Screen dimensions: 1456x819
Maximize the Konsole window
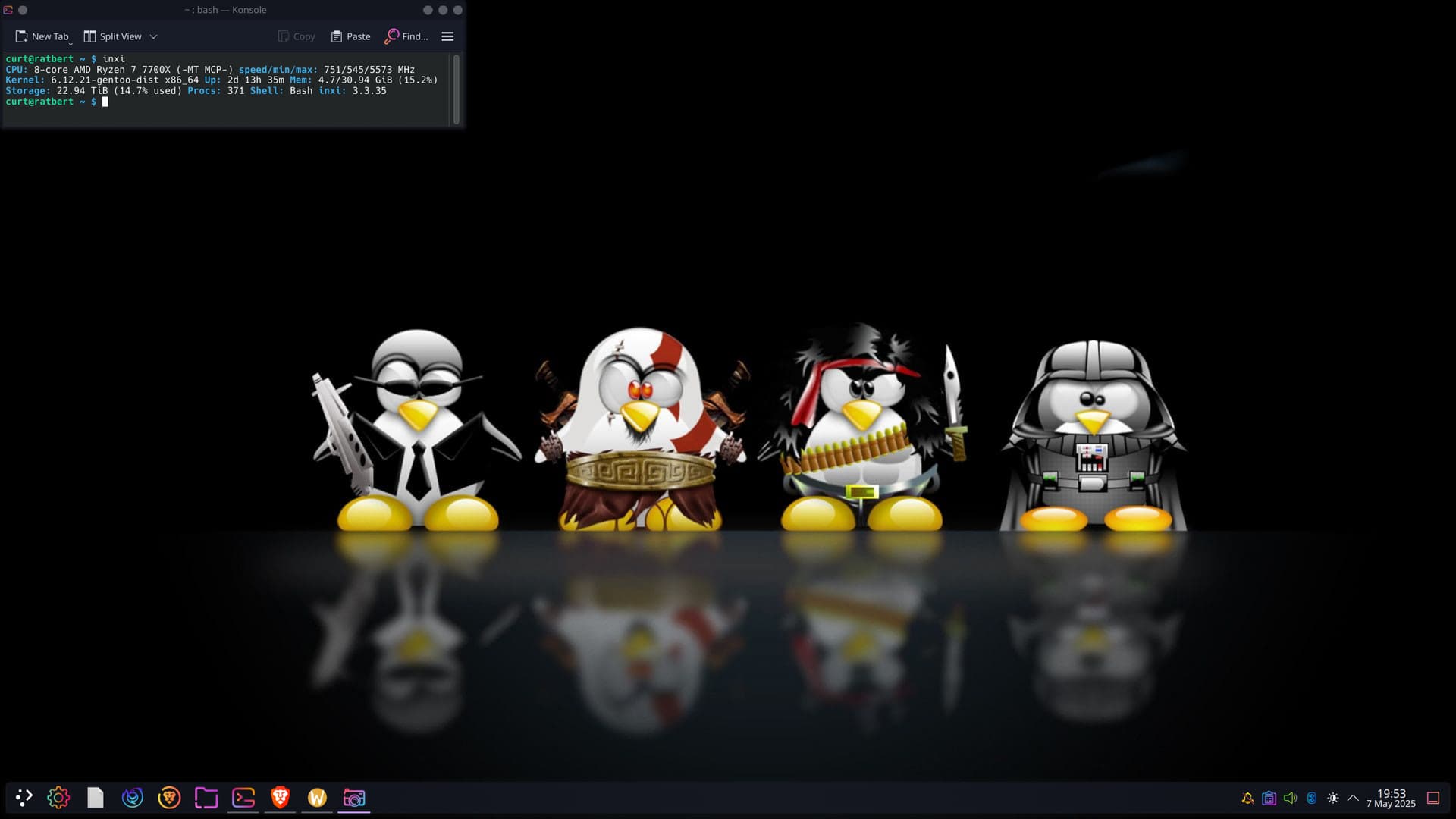point(443,10)
